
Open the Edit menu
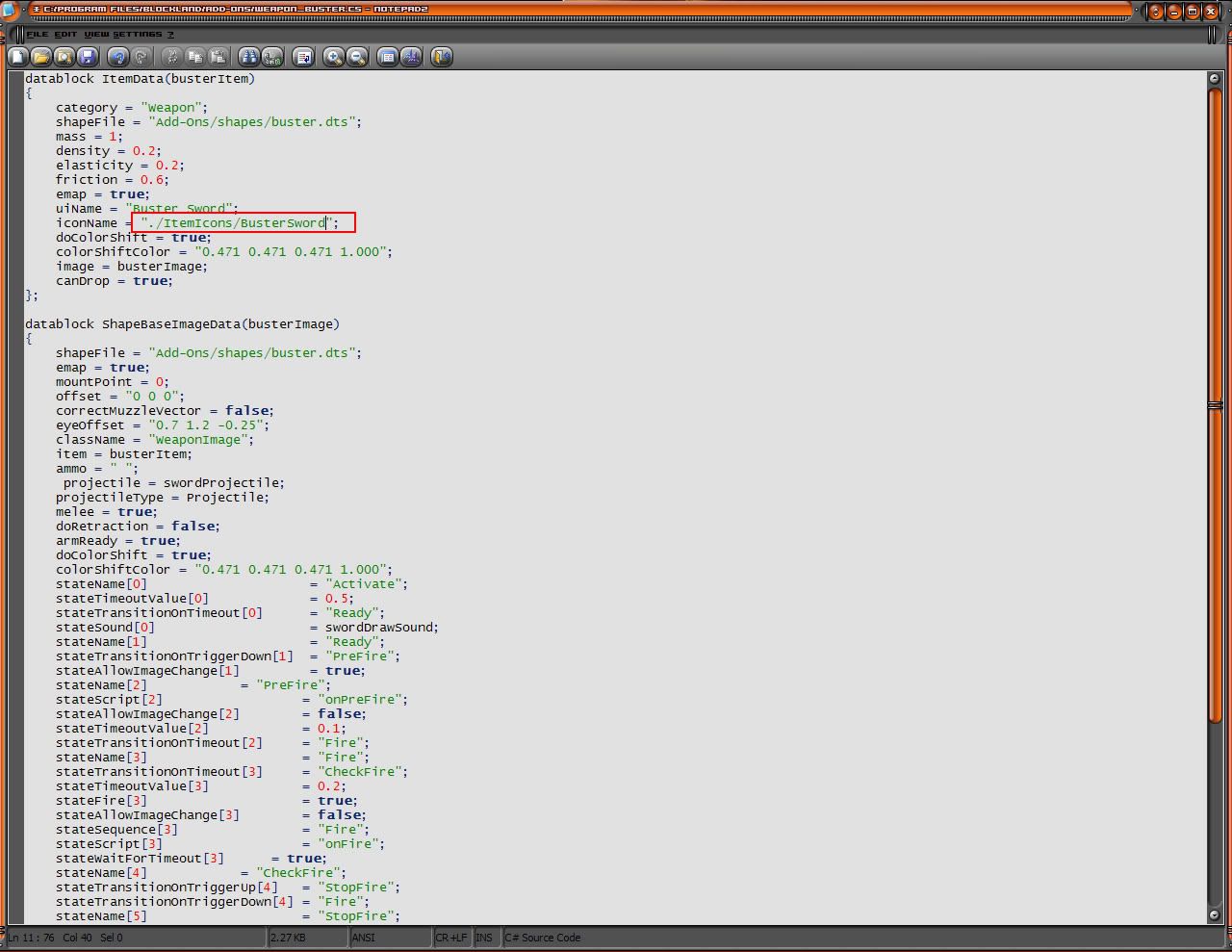pyautogui.click(x=65, y=35)
